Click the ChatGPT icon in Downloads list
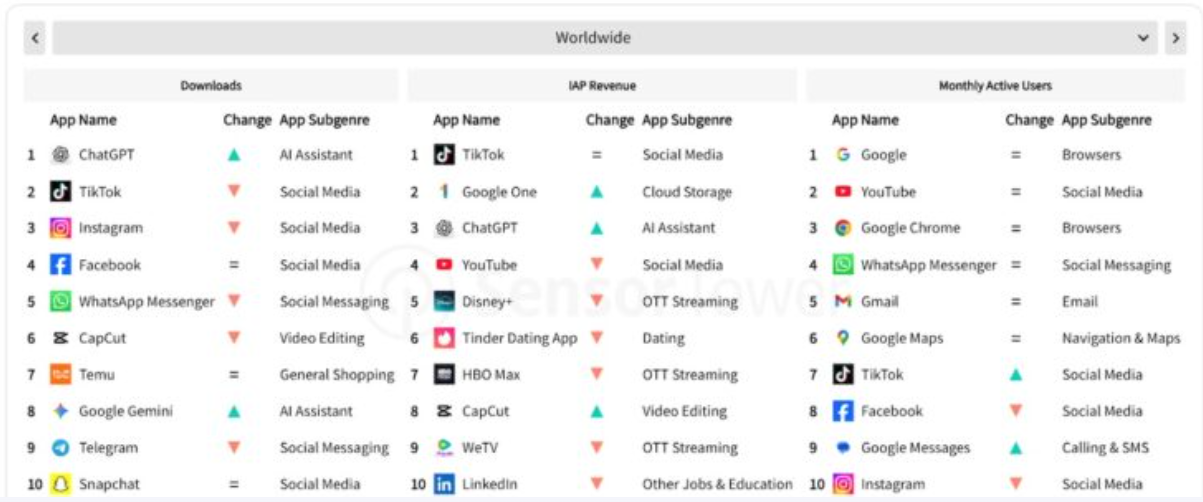 click(61, 155)
